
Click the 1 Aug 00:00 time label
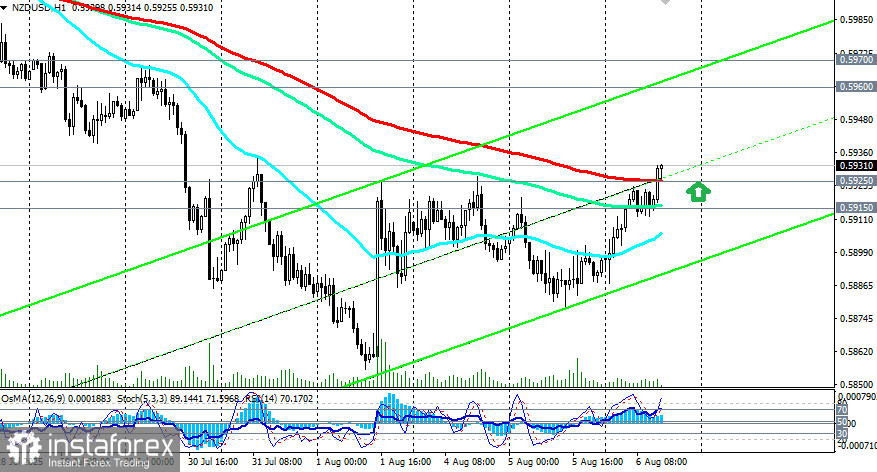[x=342, y=462]
